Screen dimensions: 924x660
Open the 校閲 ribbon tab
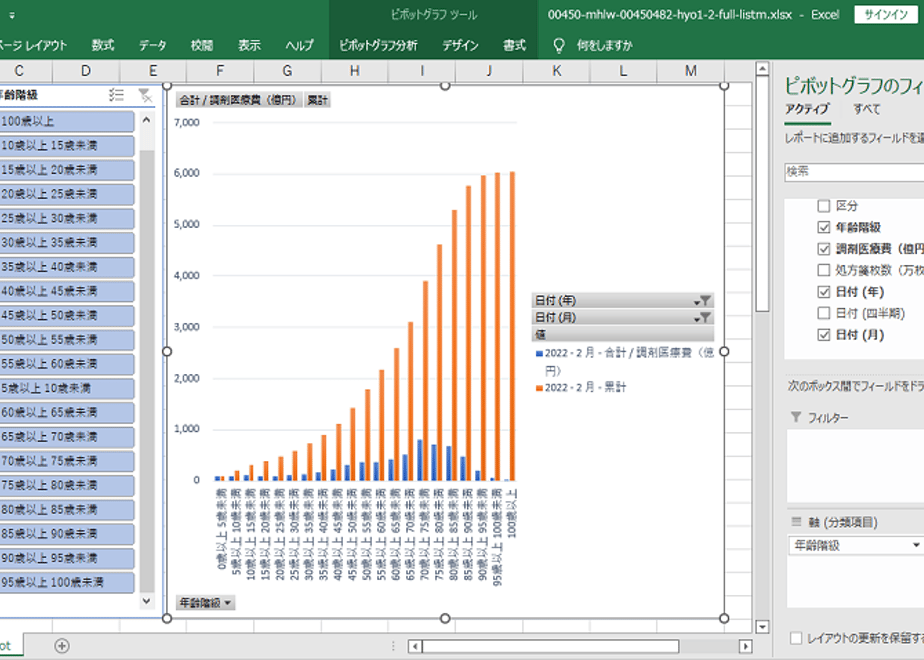(x=202, y=45)
